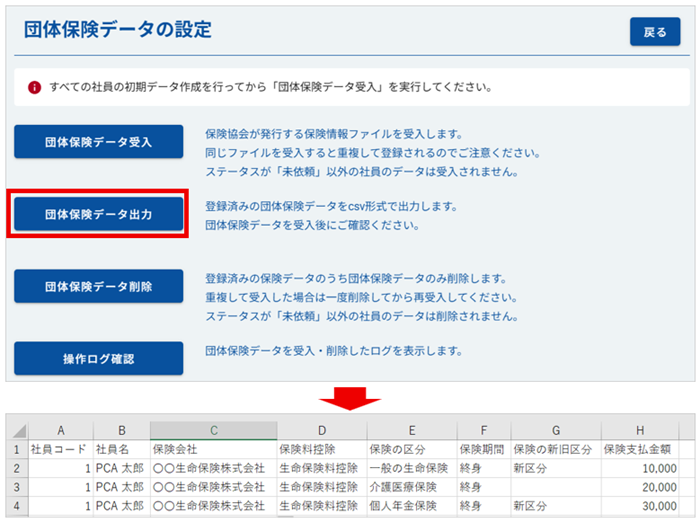Screen dimensions: 700x522
Task: Click the 団体保険データの設定 page heading
Action: pyautogui.click(x=118, y=29)
